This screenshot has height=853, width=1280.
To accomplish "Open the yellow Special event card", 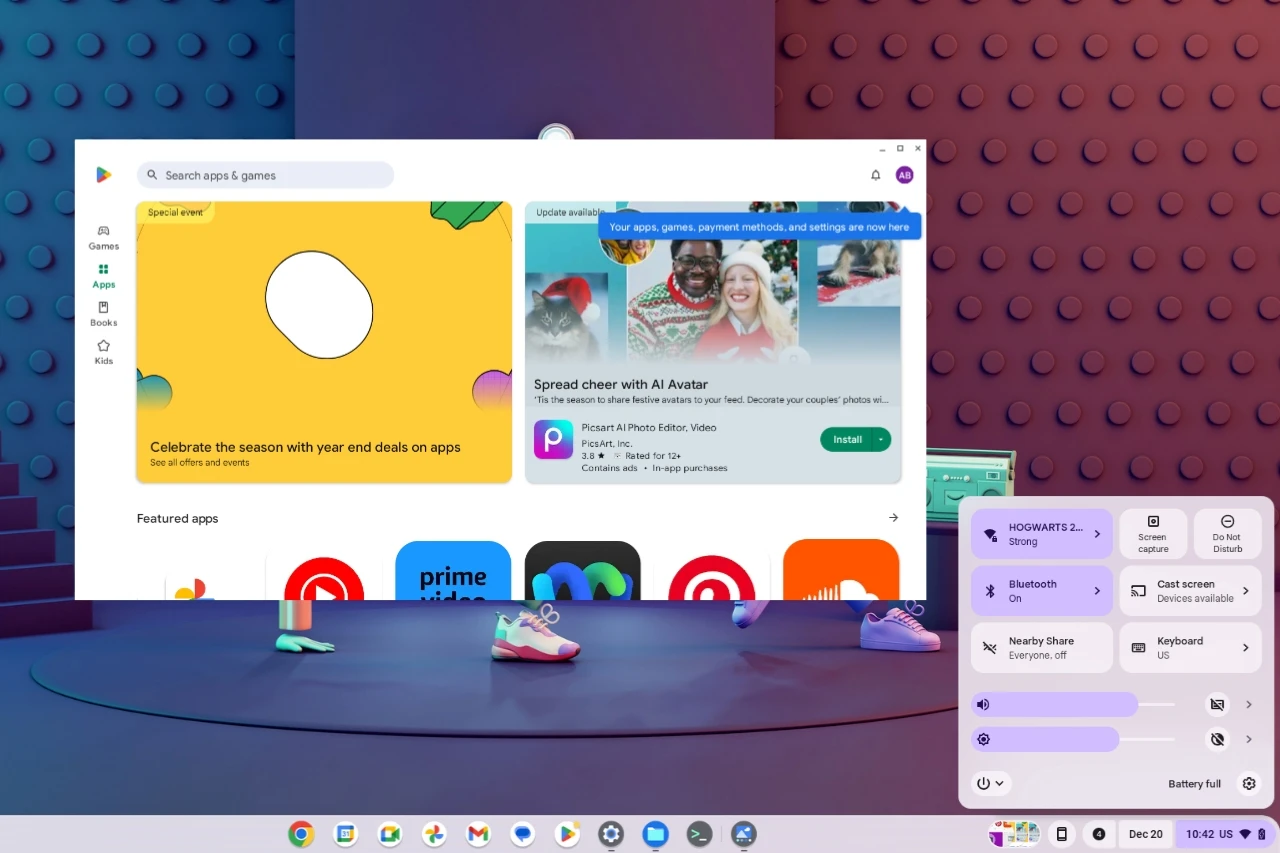I will click(x=324, y=343).
